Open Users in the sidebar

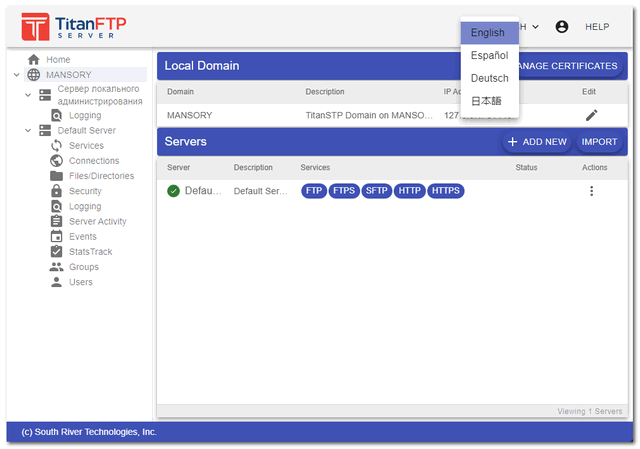80,282
